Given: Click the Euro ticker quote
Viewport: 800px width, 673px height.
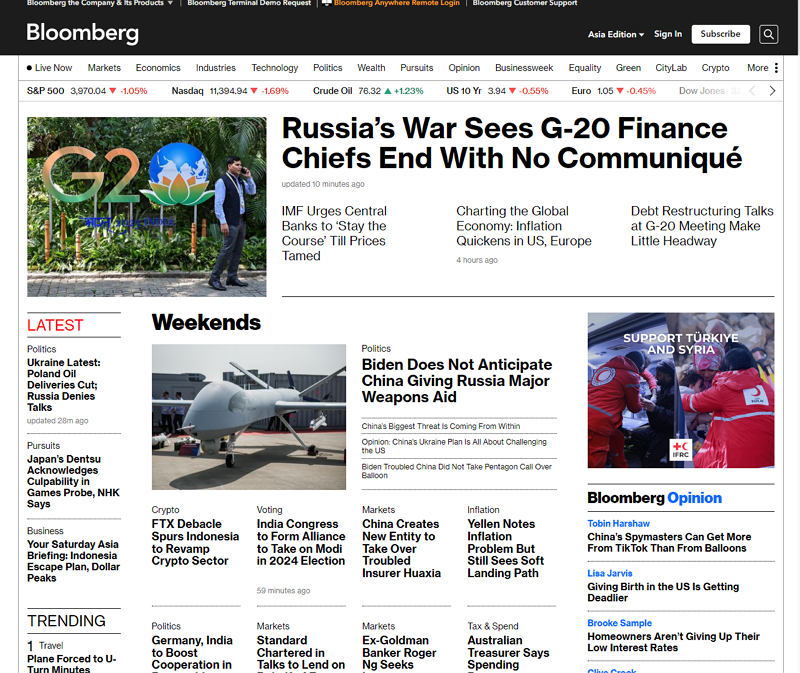Looking at the screenshot, I should [x=614, y=91].
